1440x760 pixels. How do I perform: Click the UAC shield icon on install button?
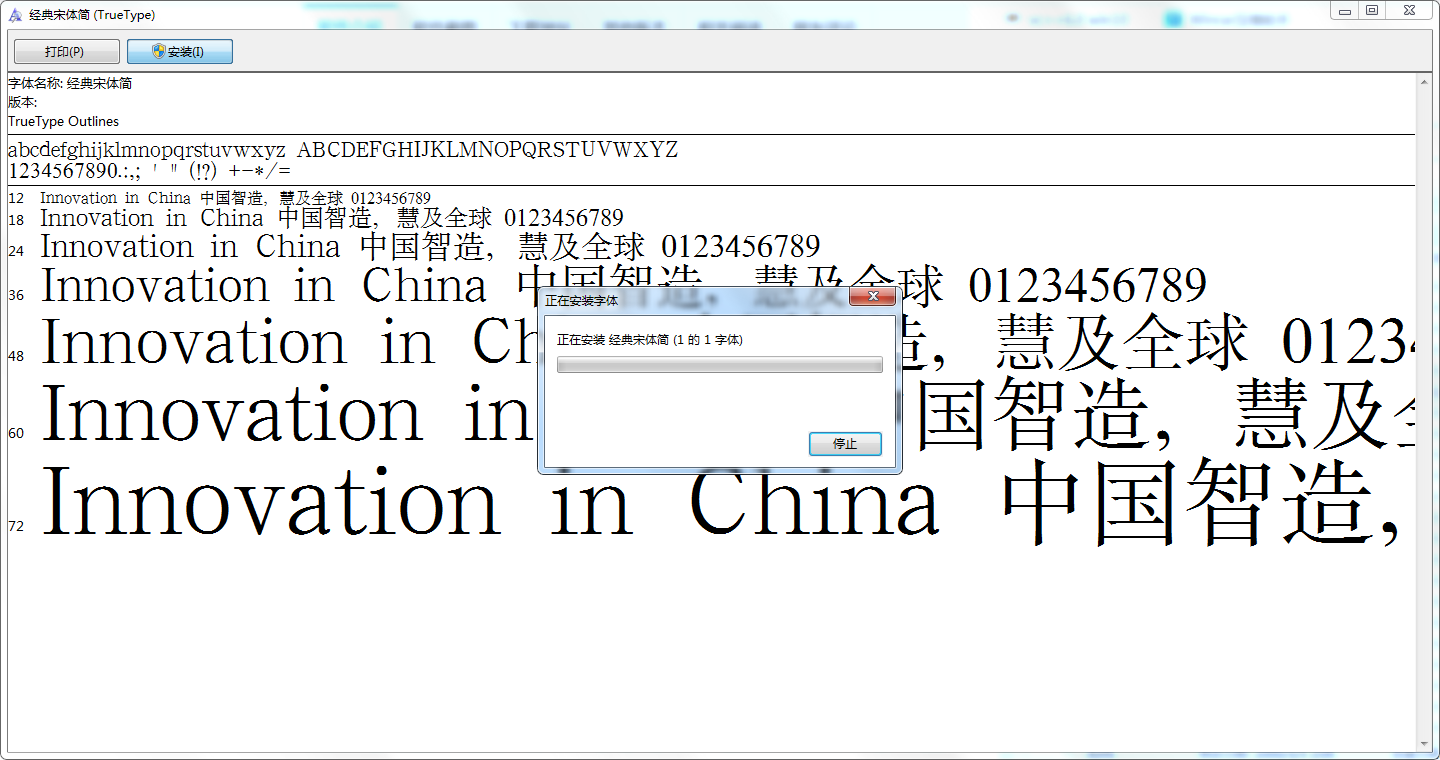[x=158, y=51]
